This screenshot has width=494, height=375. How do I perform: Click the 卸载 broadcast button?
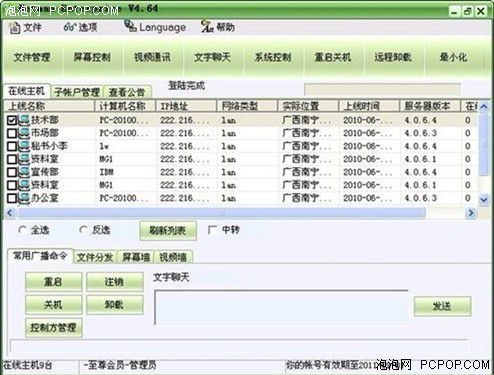pyautogui.click(x=114, y=305)
